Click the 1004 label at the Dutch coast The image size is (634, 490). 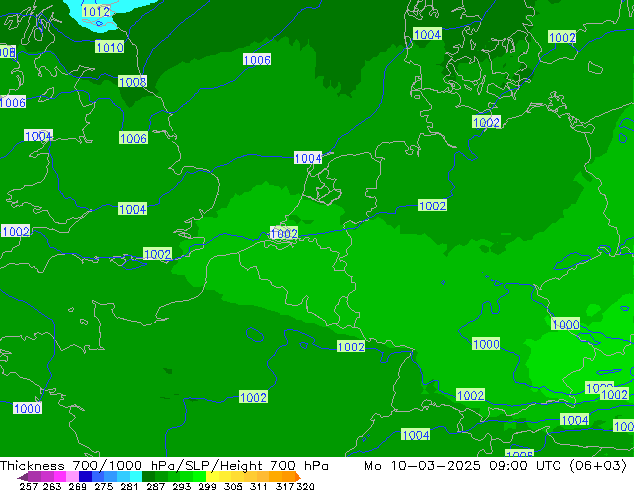[x=308, y=158]
